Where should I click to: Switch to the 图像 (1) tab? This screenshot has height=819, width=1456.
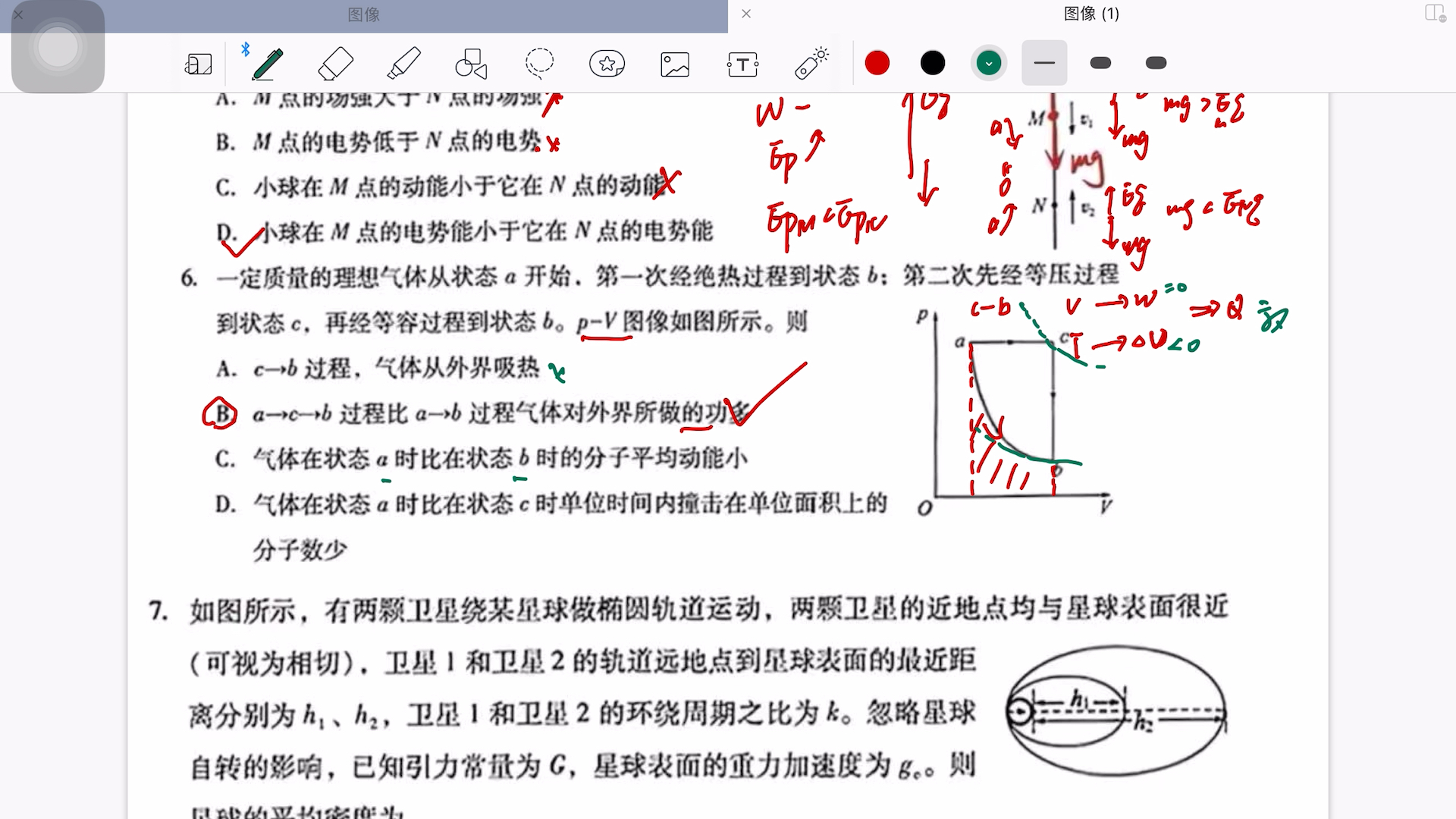pos(1091,14)
